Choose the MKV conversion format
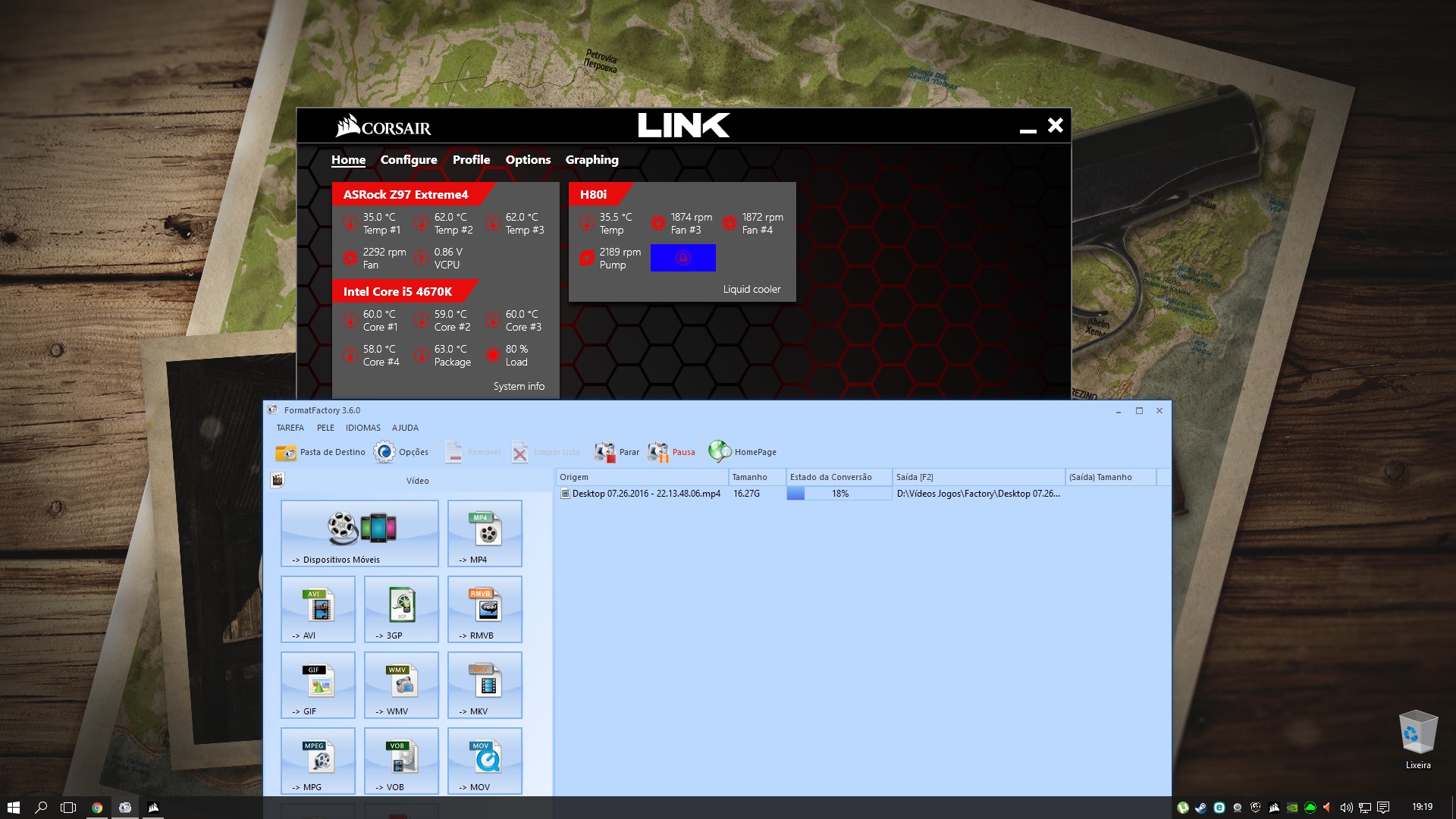This screenshot has width=1456, height=819. (x=485, y=685)
